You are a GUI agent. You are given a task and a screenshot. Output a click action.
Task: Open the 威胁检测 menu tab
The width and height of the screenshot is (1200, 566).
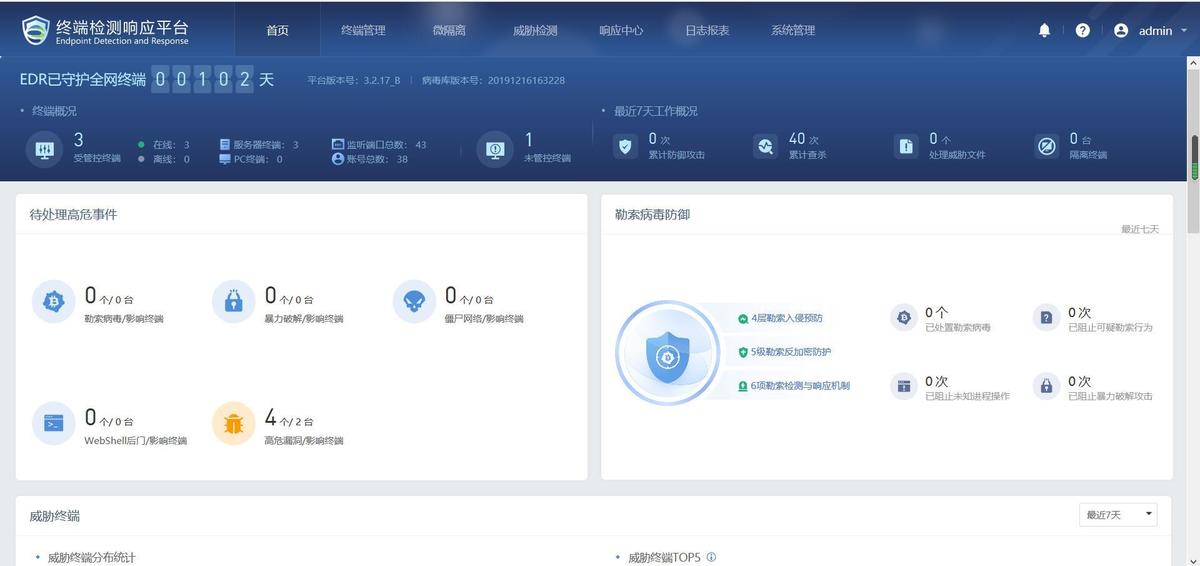(x=535, y=31)
